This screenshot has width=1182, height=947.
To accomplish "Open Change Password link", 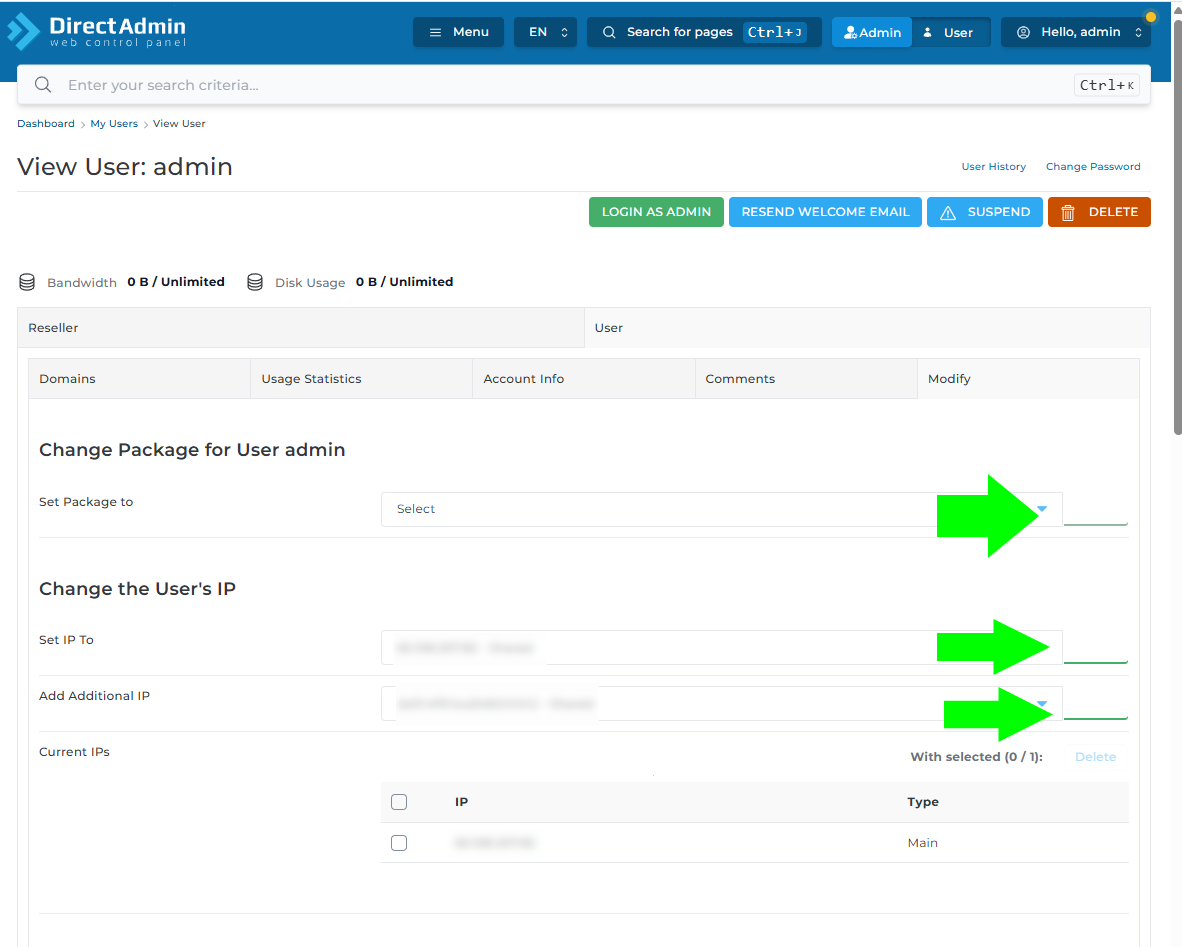I will (x=1093, y=167).
